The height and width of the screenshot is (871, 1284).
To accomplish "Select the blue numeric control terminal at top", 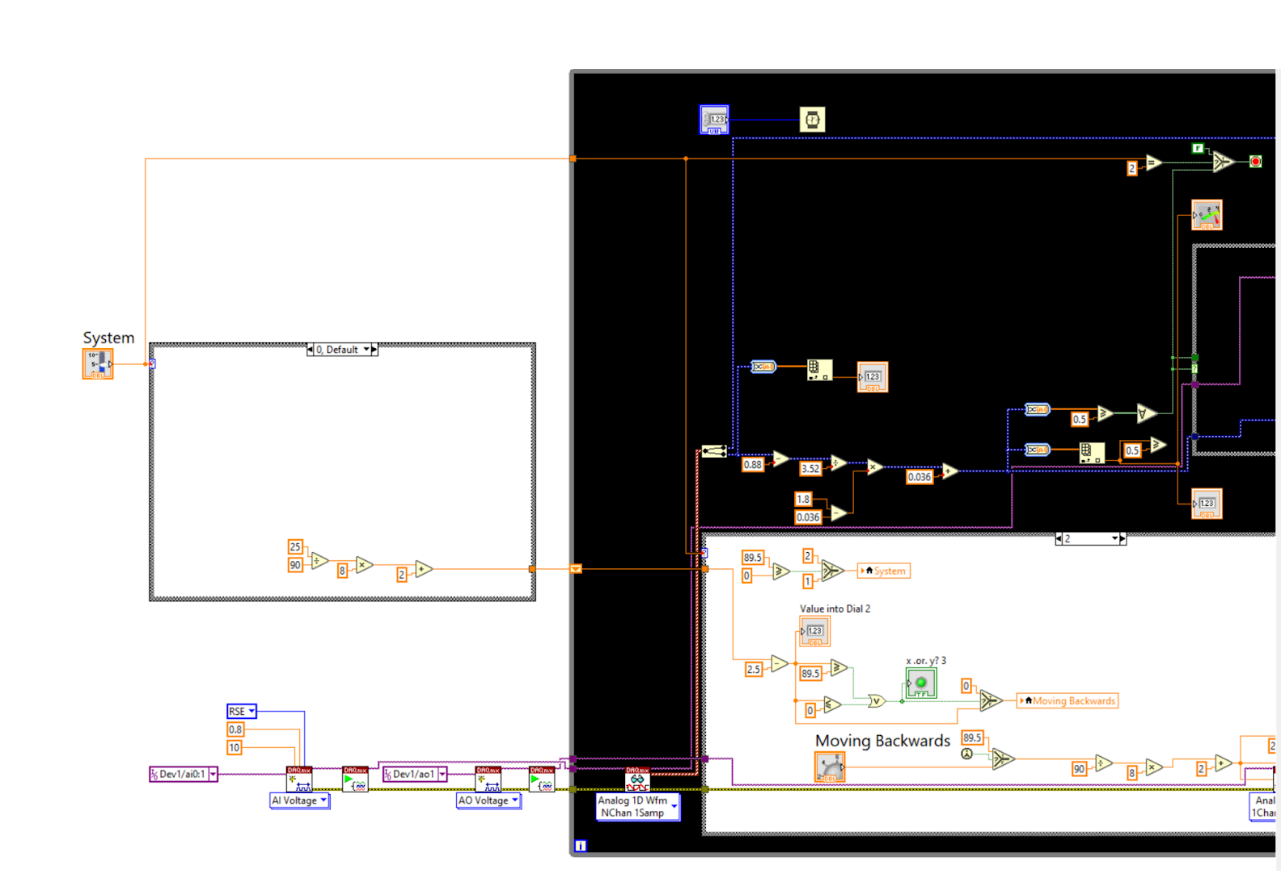I will coord(714,120).
